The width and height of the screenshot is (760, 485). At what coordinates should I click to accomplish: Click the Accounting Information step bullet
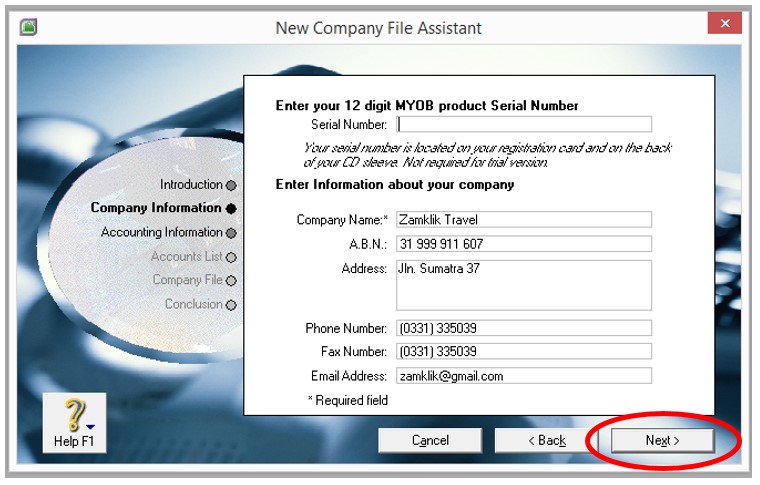[x=231, y=233]
